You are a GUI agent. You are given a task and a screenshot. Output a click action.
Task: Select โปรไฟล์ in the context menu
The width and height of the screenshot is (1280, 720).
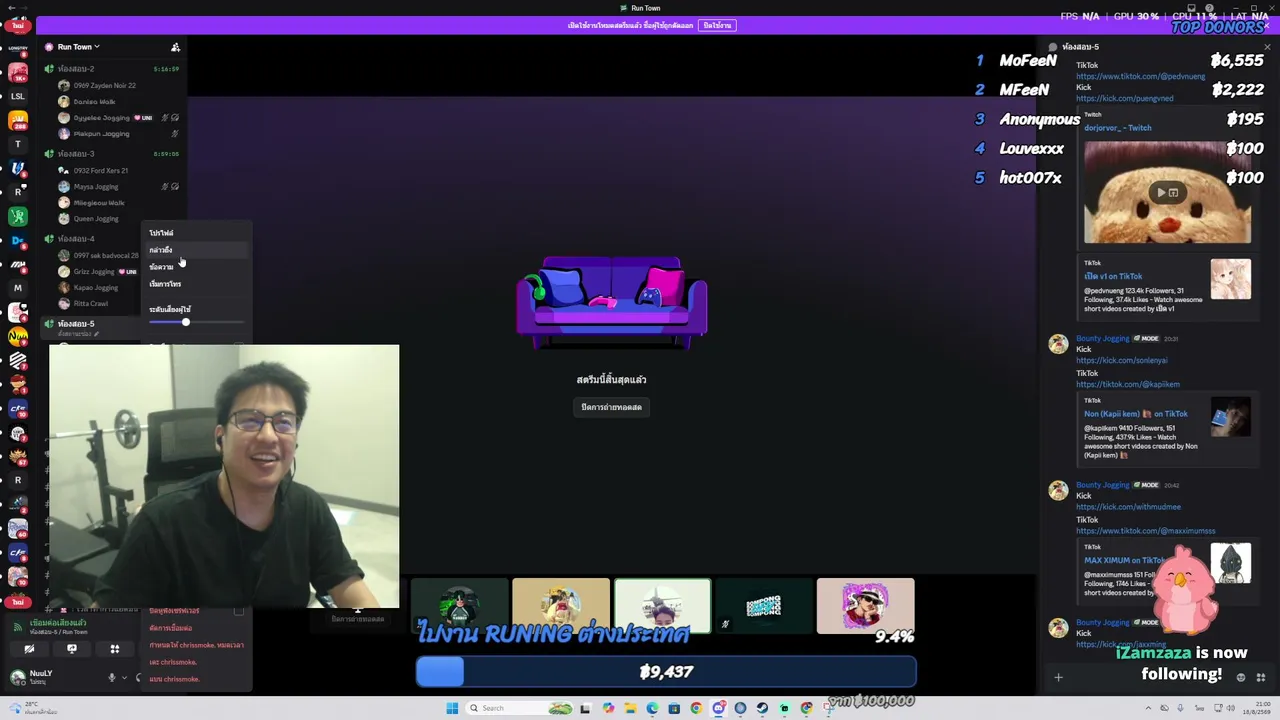[196, 233]
